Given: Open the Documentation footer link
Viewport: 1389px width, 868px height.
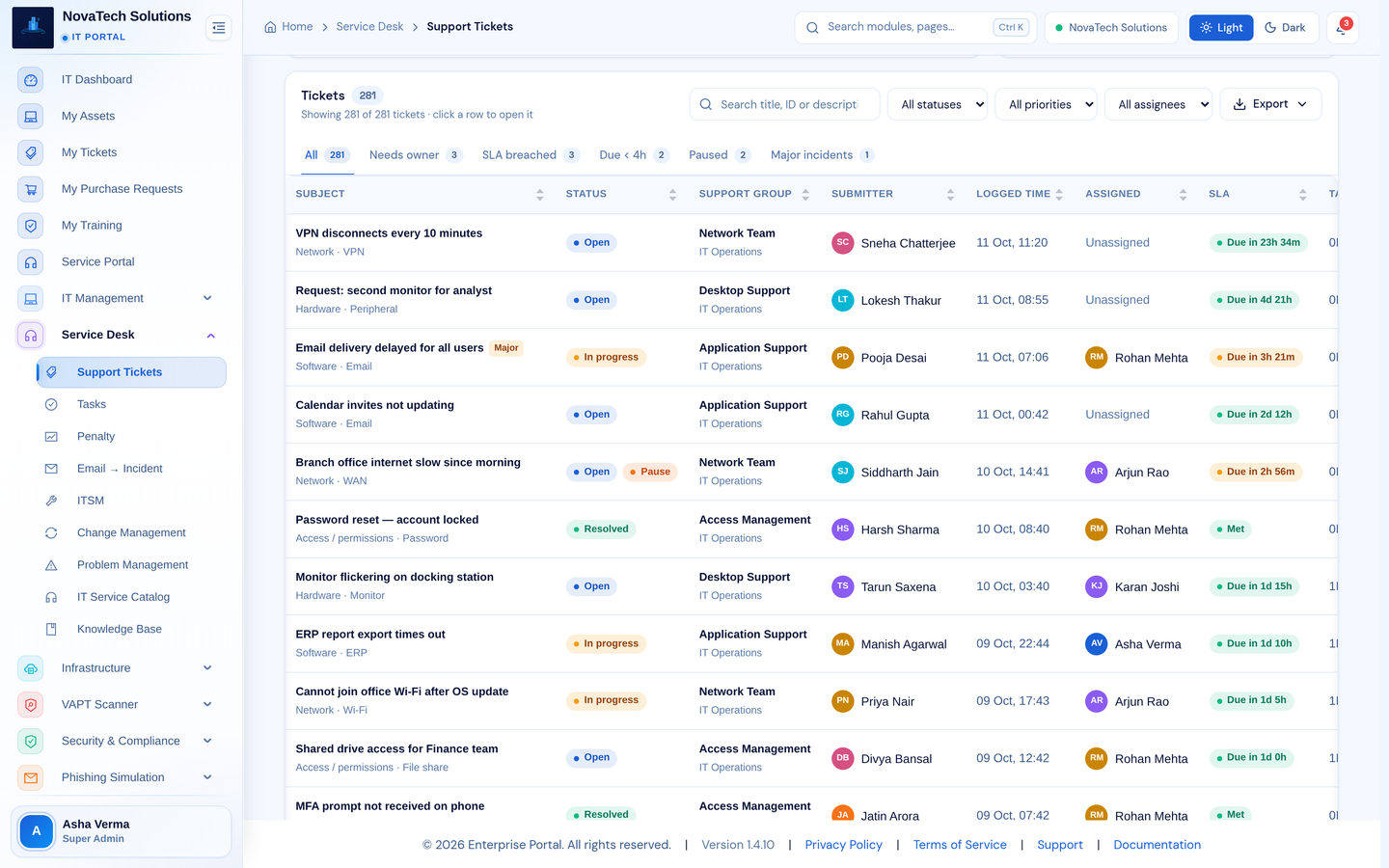Looking at the screenshot, I should 1157,845.
